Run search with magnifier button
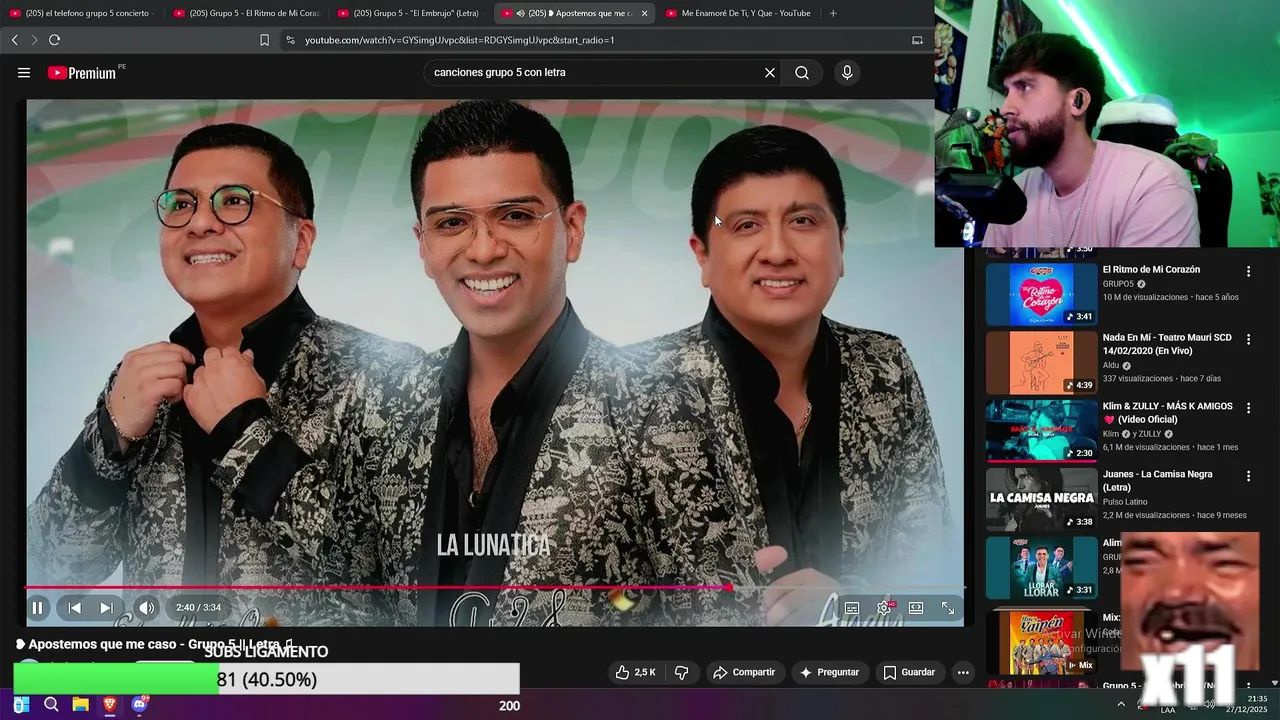 (x=802, y=72)
